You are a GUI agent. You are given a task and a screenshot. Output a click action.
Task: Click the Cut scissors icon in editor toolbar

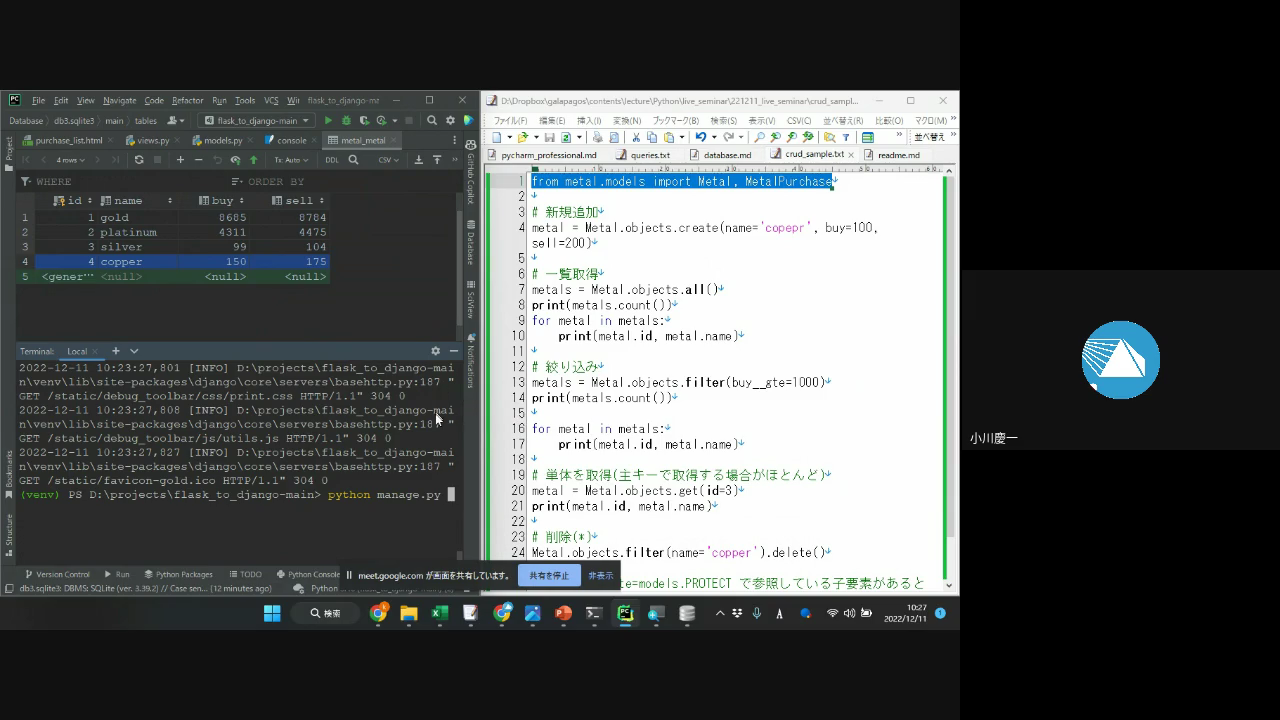tap(635, 137)
